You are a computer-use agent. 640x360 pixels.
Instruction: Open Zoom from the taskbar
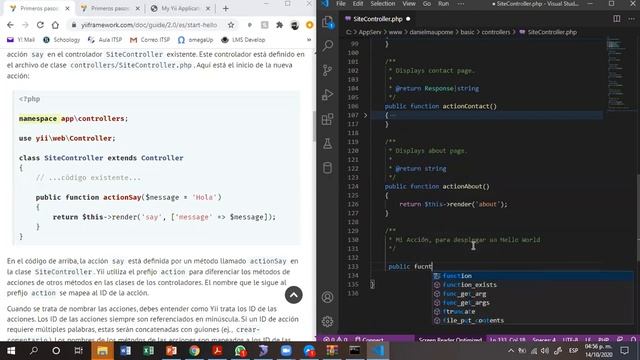point(286,351)
